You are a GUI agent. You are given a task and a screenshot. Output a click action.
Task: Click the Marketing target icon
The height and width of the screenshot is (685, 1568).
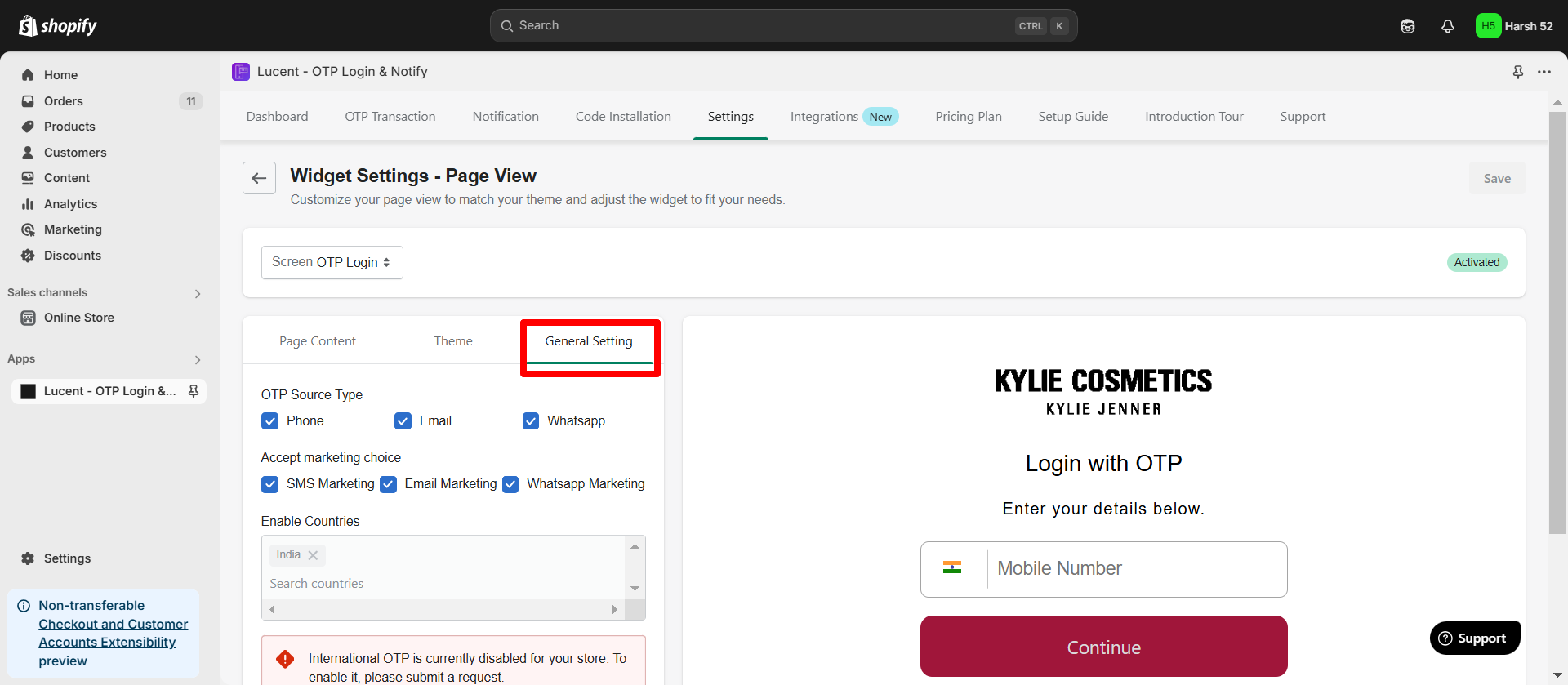[x=28, y=229]
